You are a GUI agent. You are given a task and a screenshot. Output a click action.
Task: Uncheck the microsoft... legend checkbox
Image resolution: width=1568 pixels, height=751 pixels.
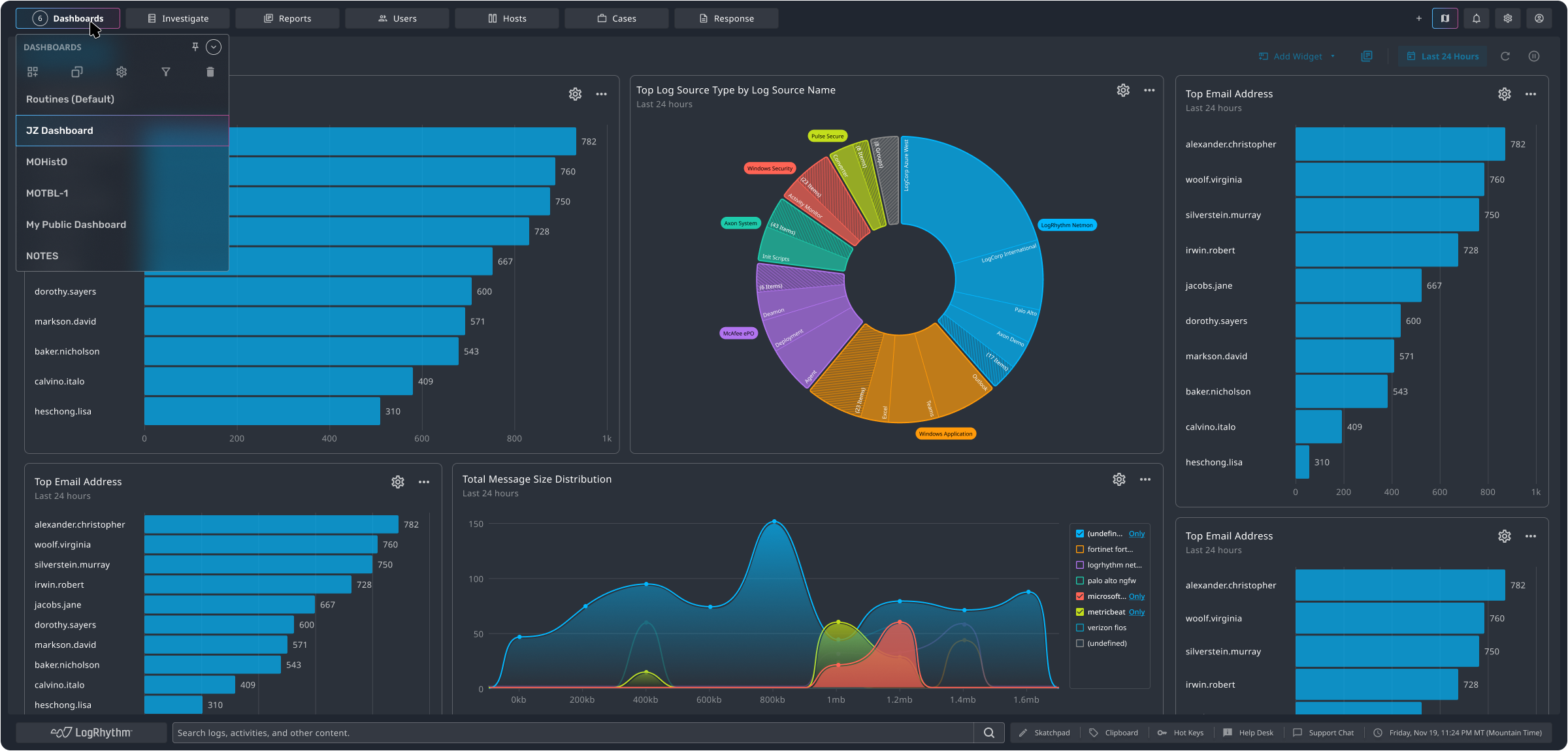click(1080, 596)
